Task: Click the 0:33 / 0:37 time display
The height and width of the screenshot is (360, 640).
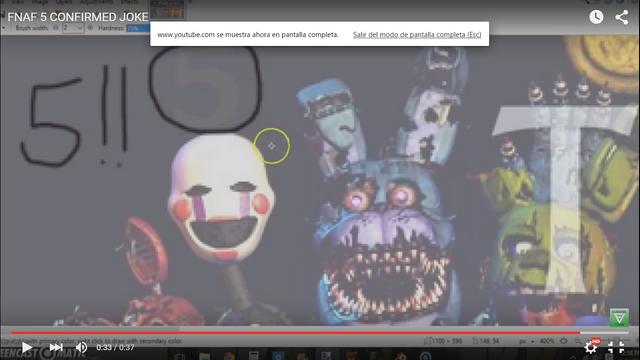Action: pos(115,347)
